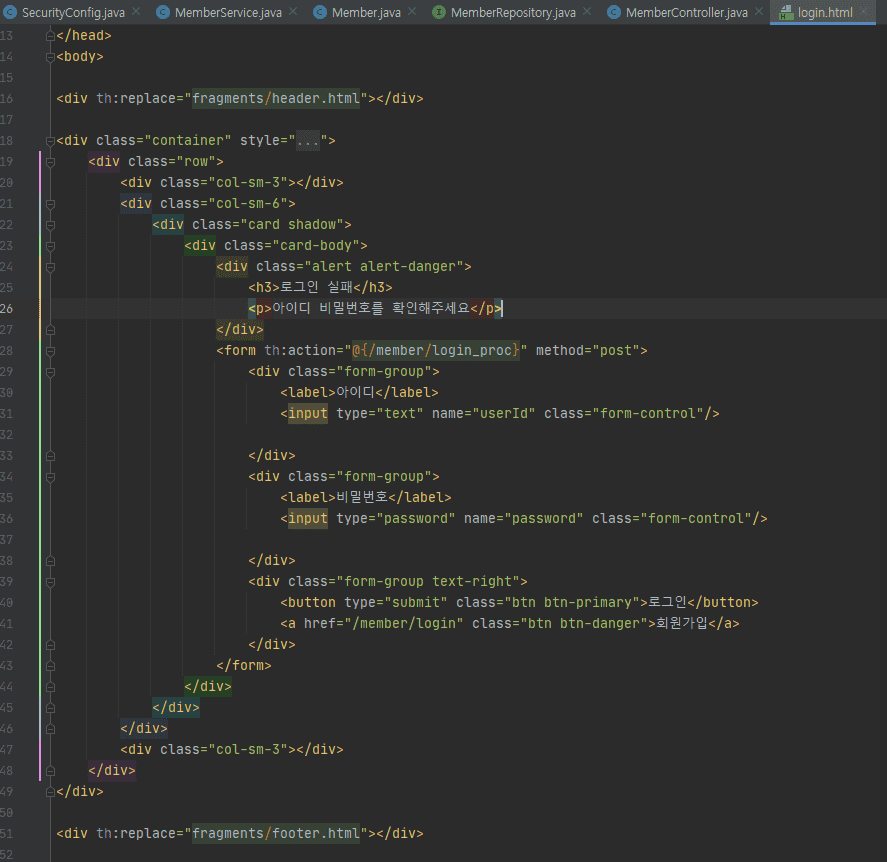Click the "container" class value
This screenshot has width=887, height=862.
188,140
